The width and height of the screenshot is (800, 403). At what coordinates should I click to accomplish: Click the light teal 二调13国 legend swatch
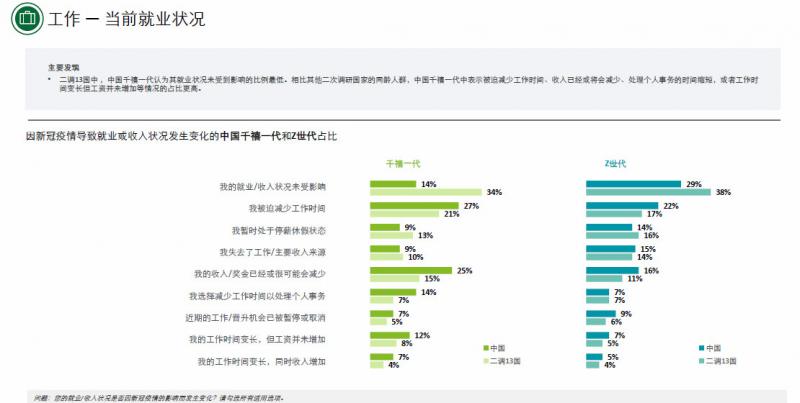pos(702,361)
